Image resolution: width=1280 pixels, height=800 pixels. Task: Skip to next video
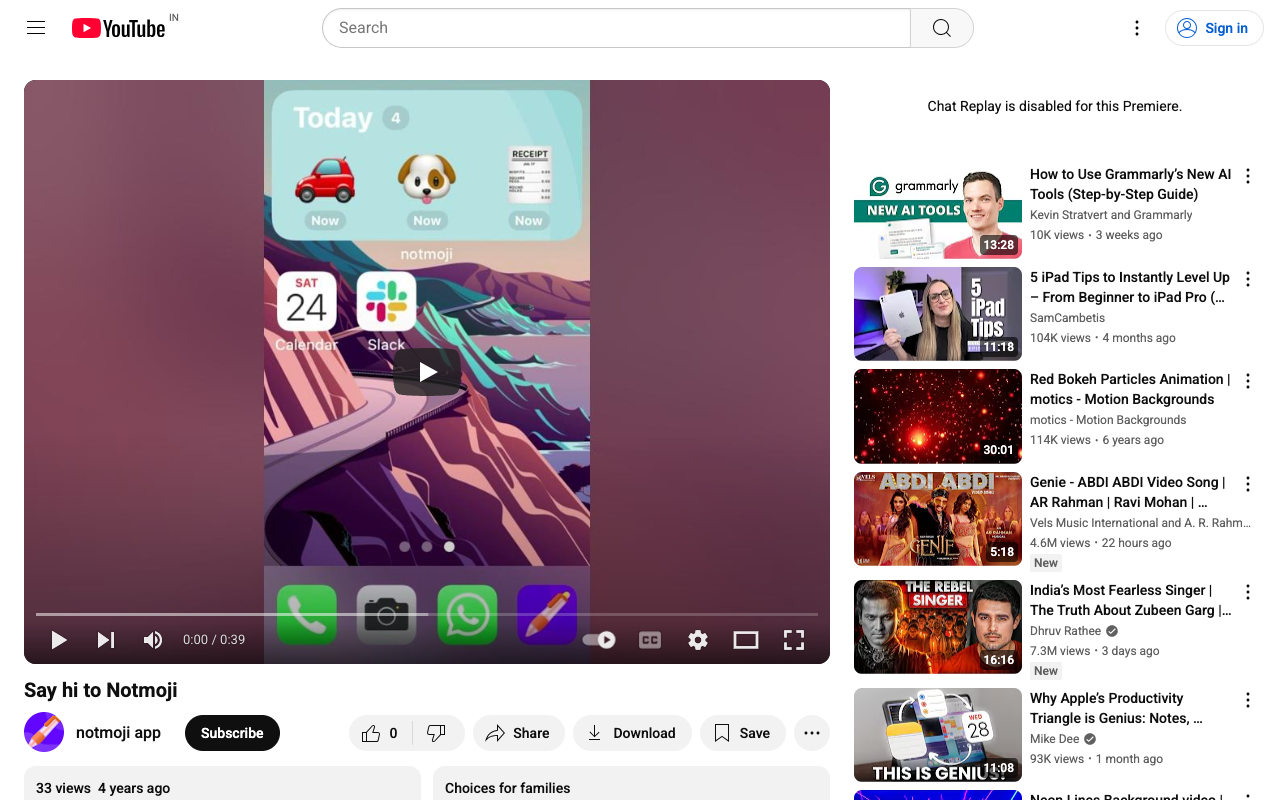106,640
